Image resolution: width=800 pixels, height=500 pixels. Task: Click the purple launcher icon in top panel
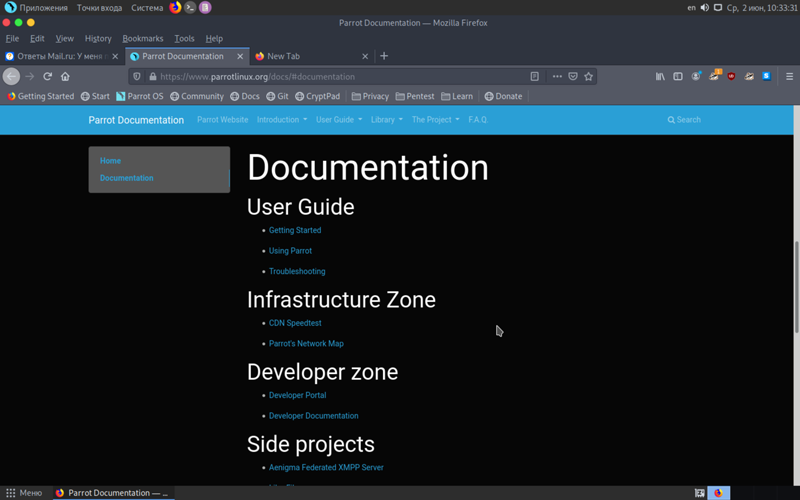[x=205, y=7]
